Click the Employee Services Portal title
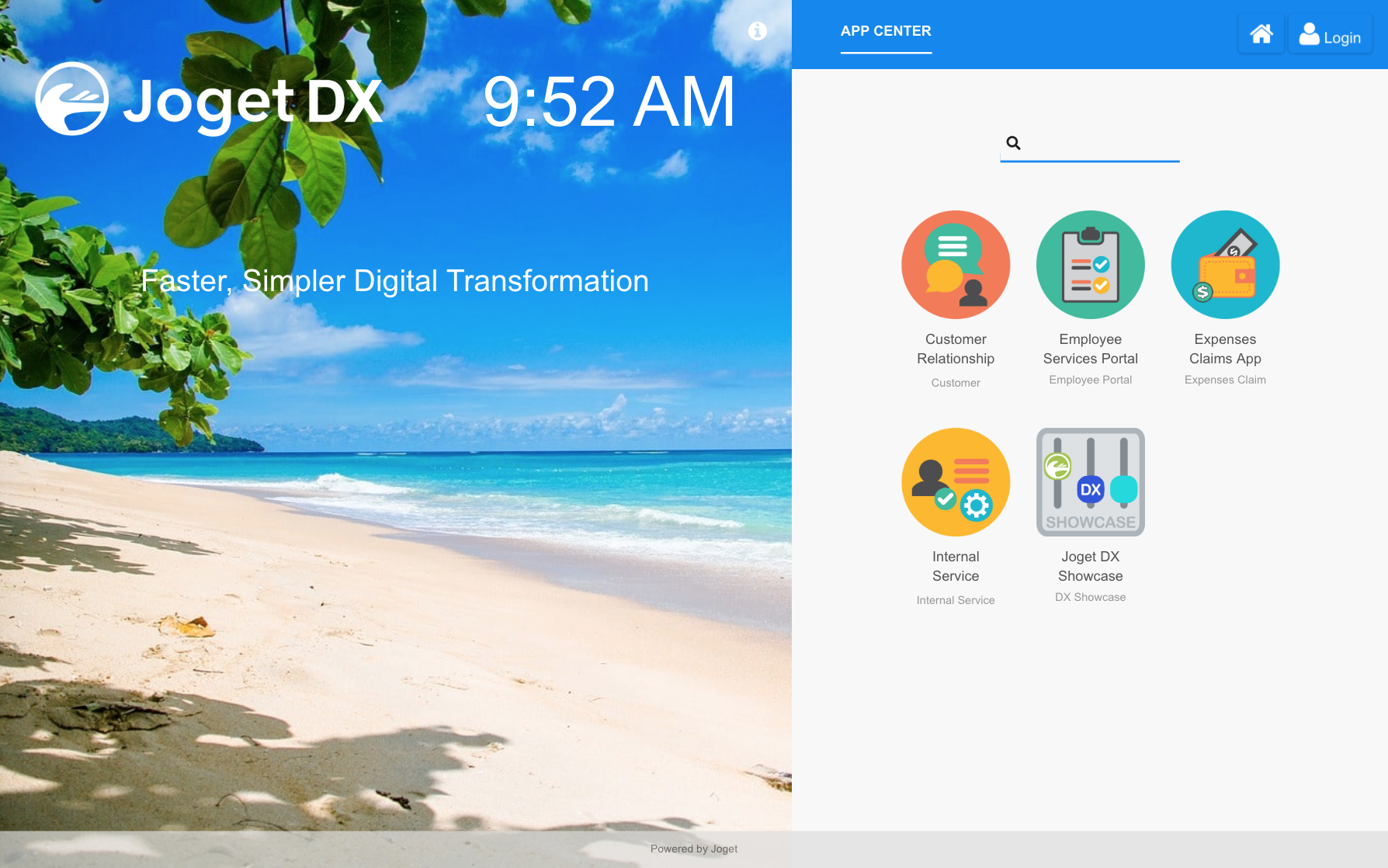 [x=1090, y=349]
